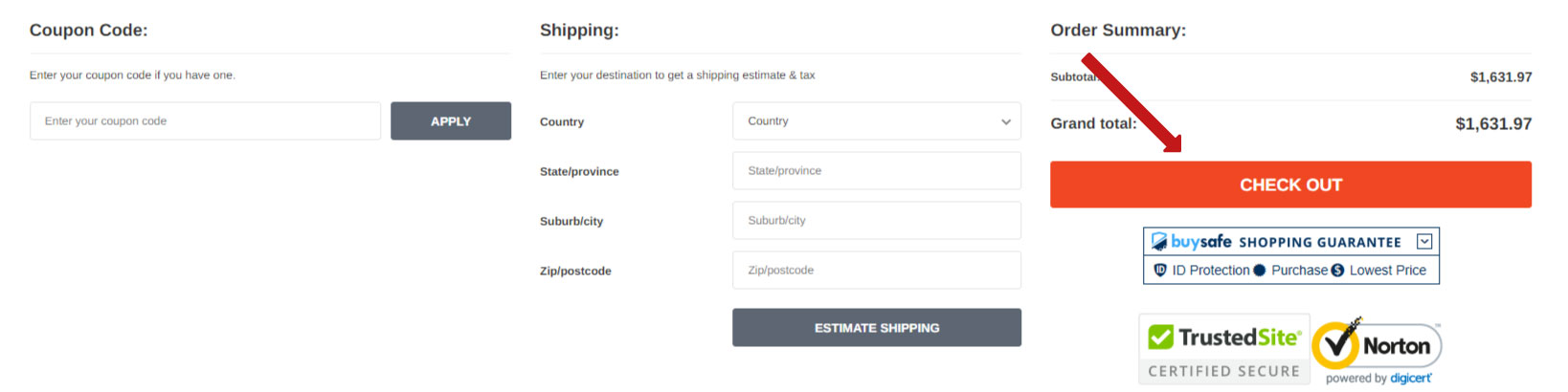Click the State/province text field
Viewport: 1568px width, 392px height.
tap(876, 171)
